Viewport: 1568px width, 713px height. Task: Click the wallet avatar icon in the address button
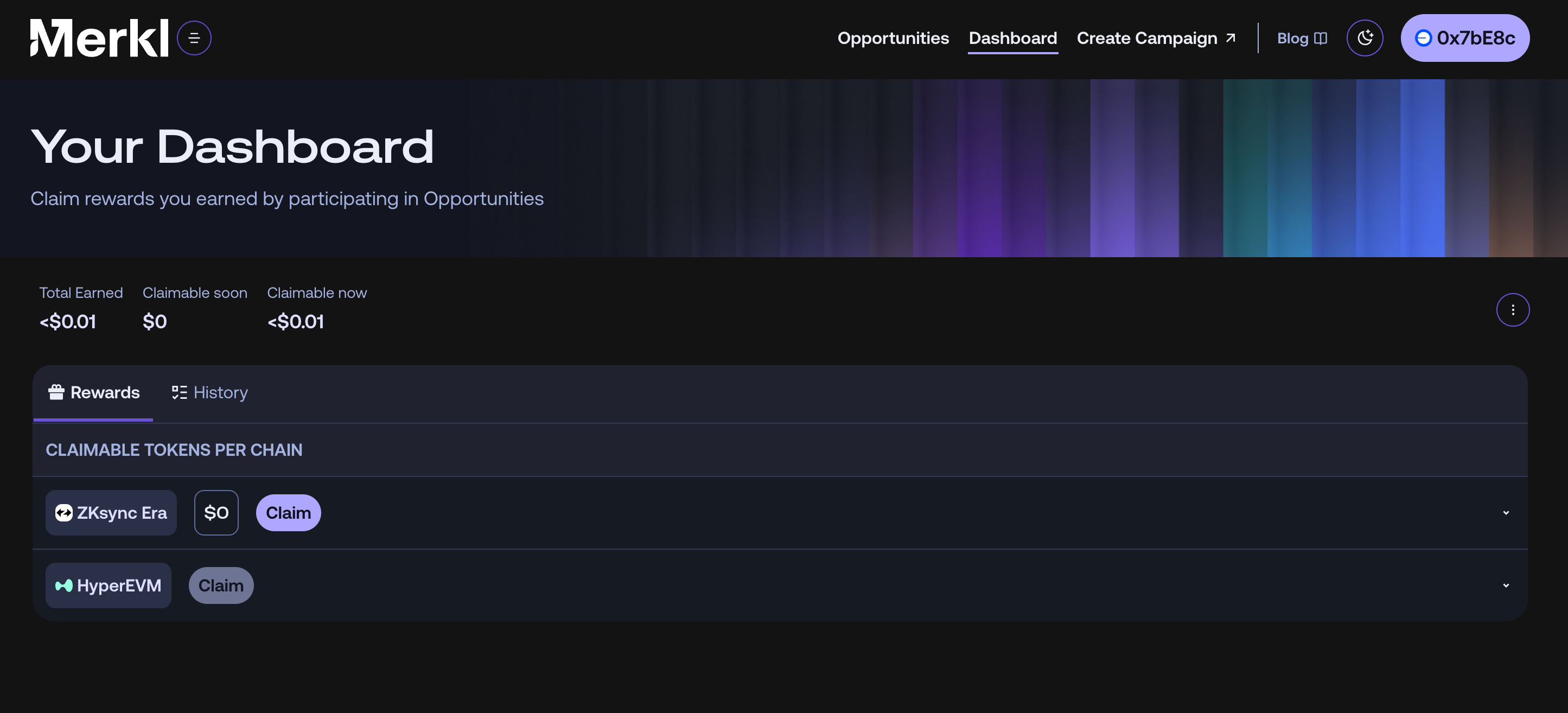coord(1423,38)
